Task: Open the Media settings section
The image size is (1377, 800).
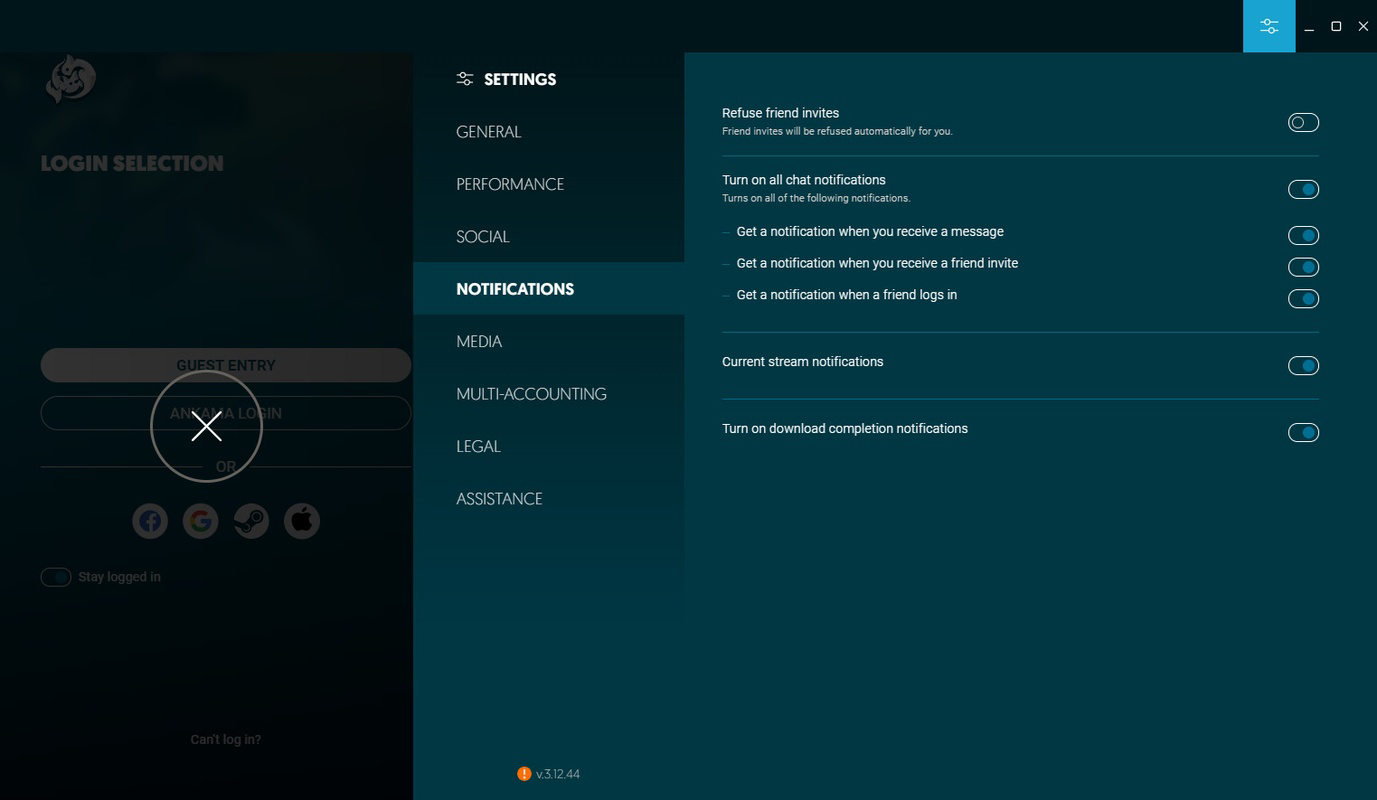Action: coord(549,342)
